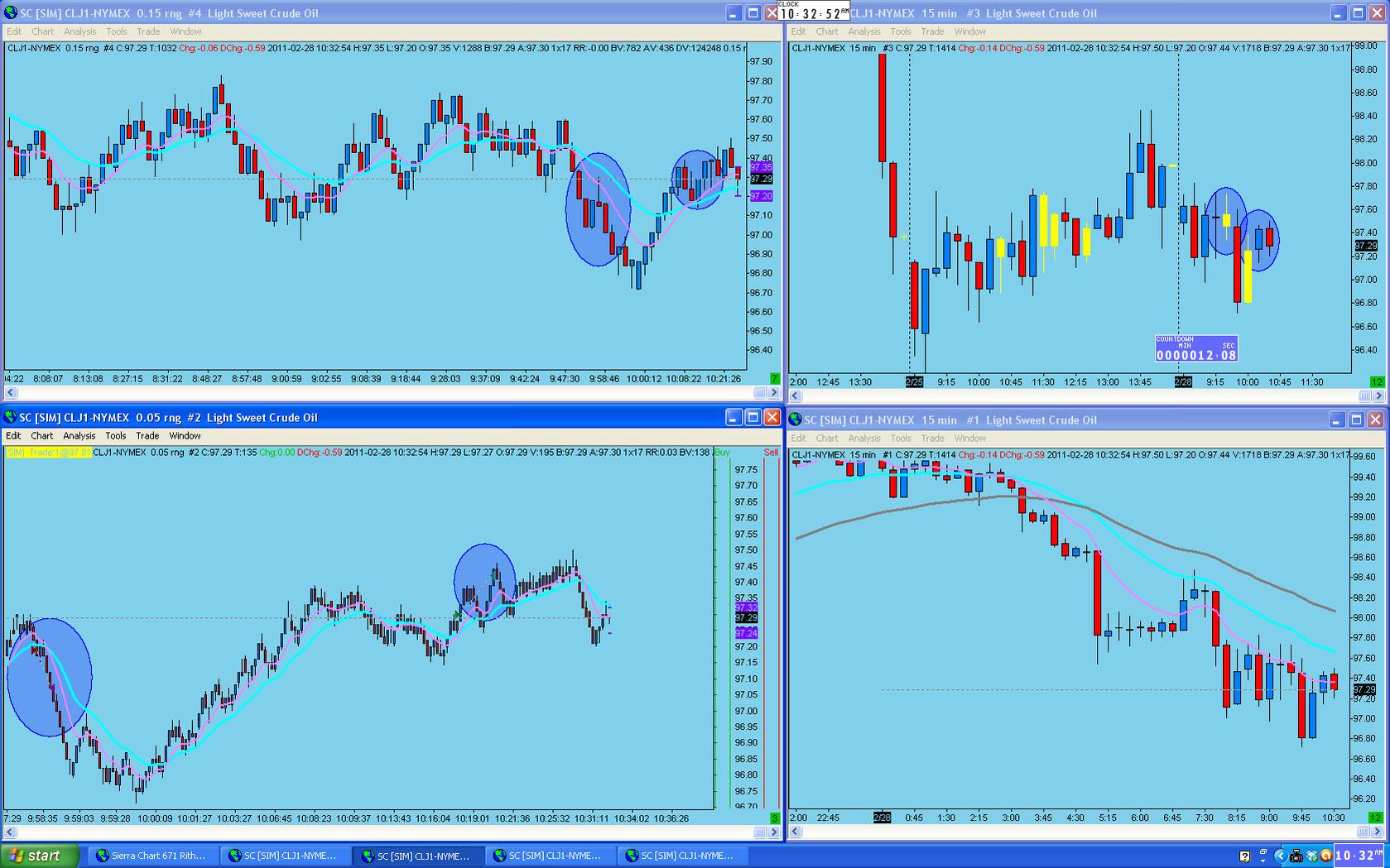
Task: Click the globe icon in the #4 chart title bar
Action: 10,12
